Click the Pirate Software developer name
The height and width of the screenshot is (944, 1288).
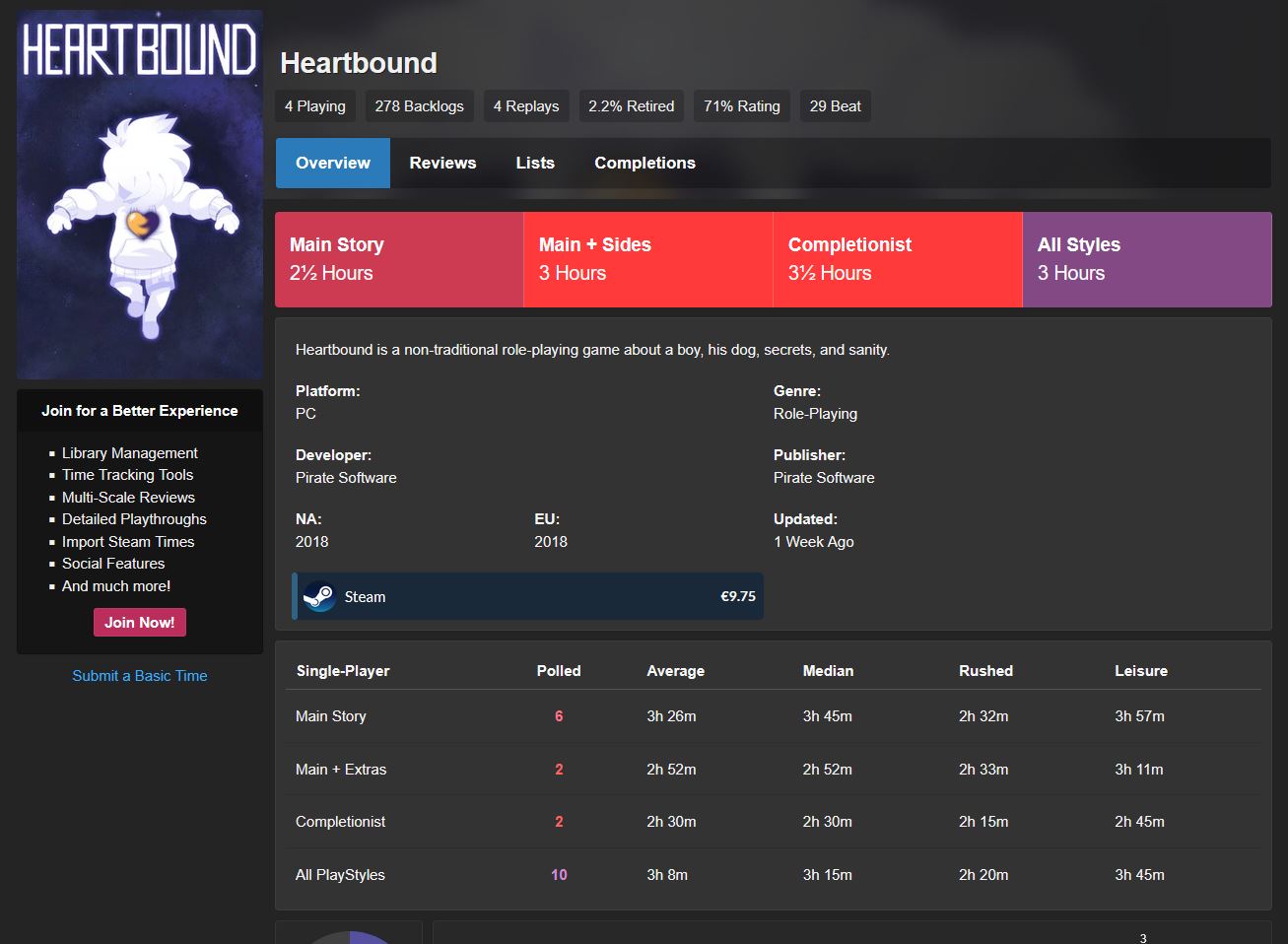346,478
